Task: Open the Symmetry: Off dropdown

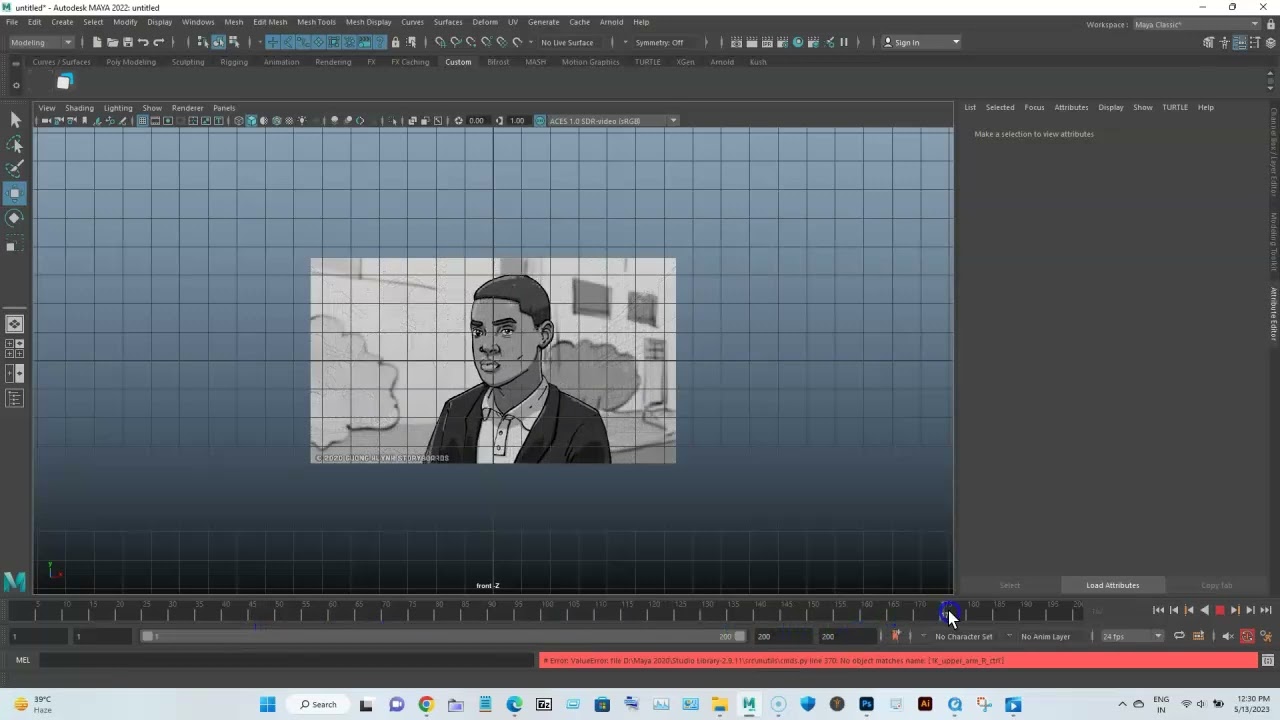Action: [661, 42]
